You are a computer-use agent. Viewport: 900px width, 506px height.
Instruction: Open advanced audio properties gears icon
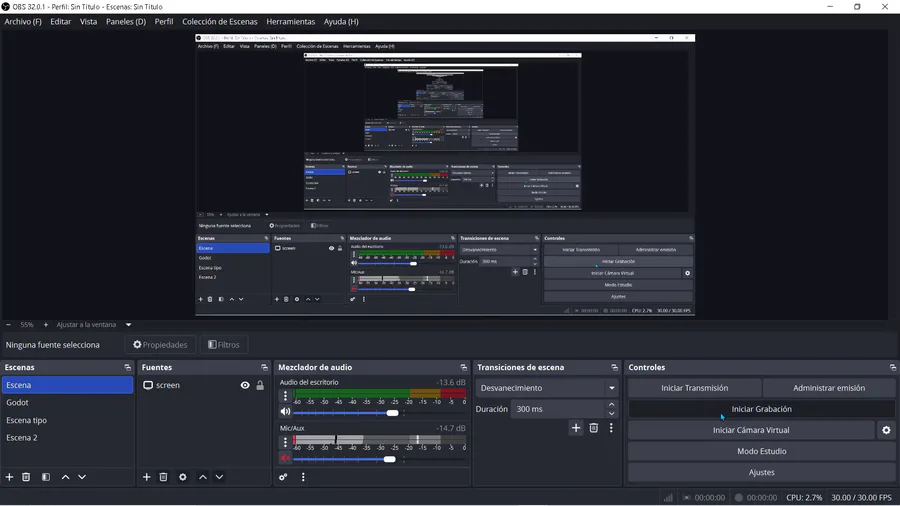coord(283,477)
